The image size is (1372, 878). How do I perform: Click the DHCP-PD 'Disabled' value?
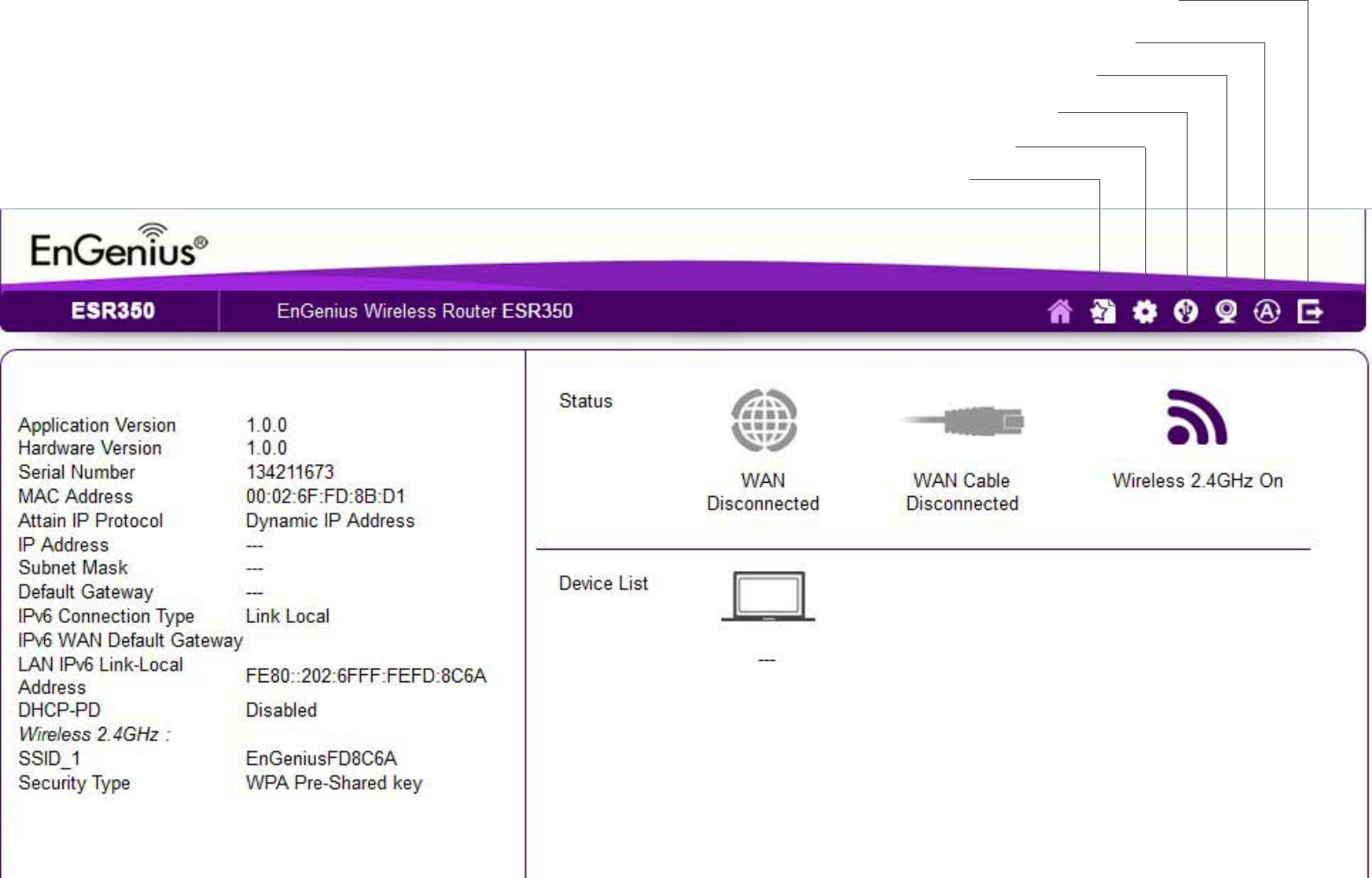pos(281,710)
